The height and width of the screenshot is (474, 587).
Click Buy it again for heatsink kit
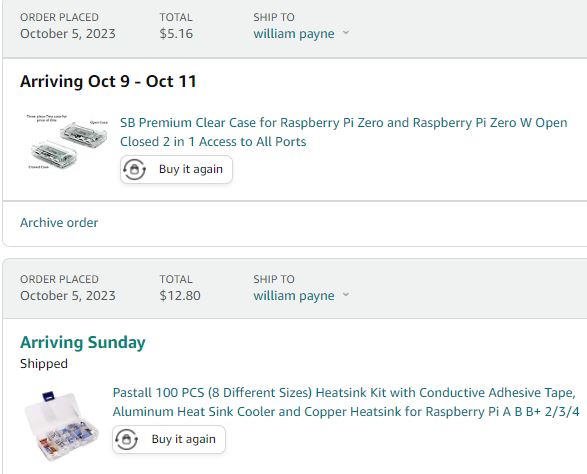(x=169, y=440)
